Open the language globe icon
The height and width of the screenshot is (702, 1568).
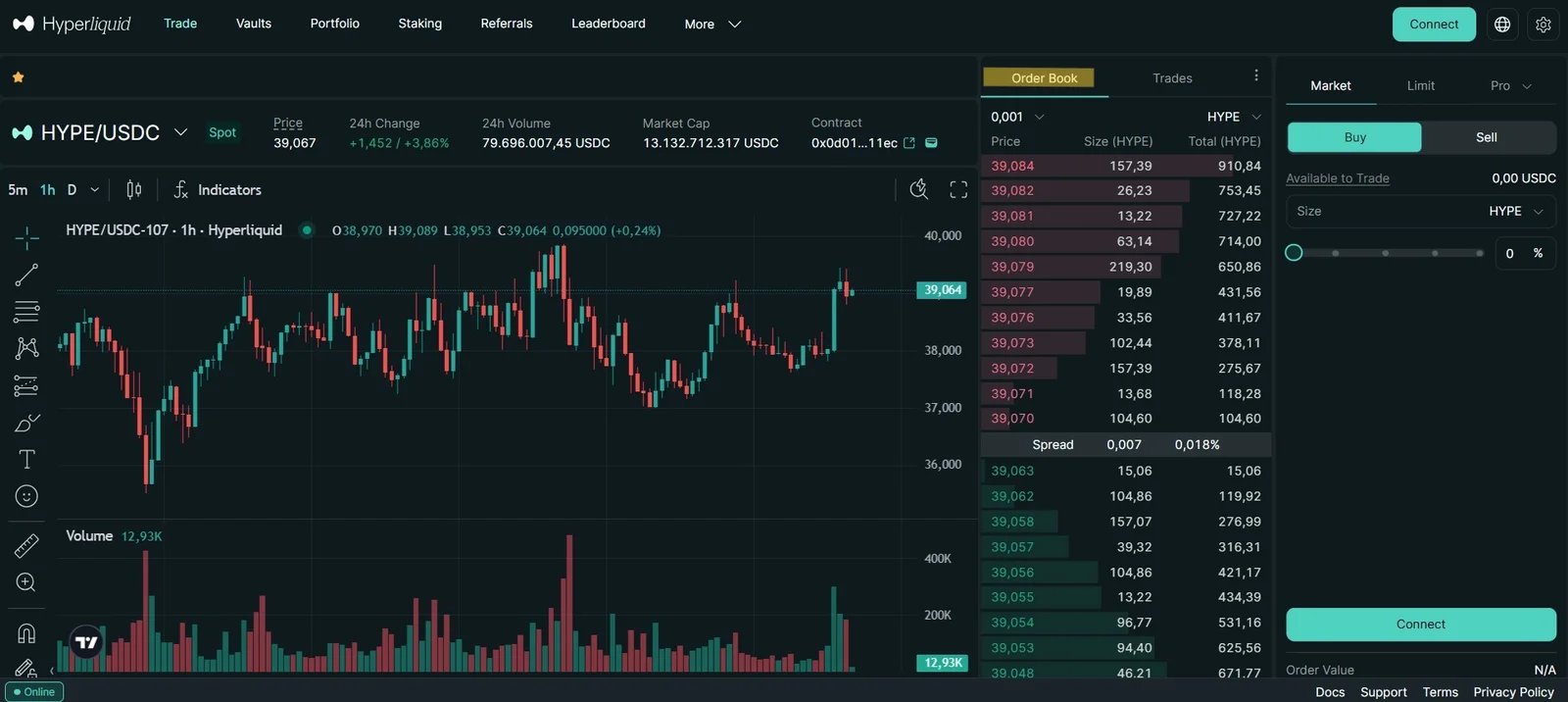1502,25
